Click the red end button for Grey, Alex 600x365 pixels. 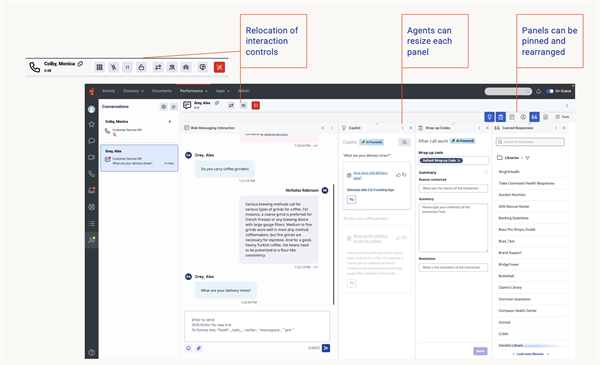point(256,106)
